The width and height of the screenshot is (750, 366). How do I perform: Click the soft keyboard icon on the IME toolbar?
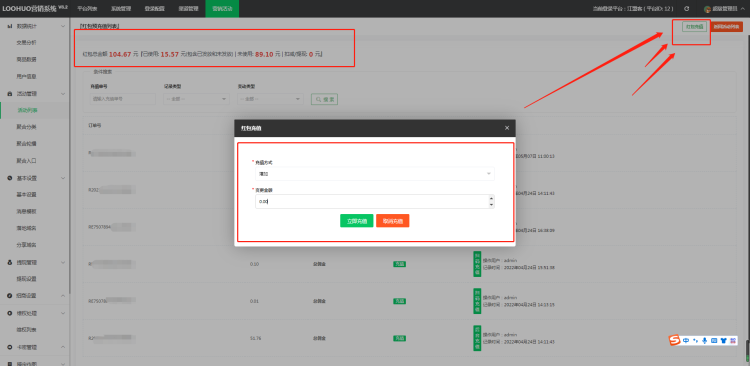tap(714, 341)
